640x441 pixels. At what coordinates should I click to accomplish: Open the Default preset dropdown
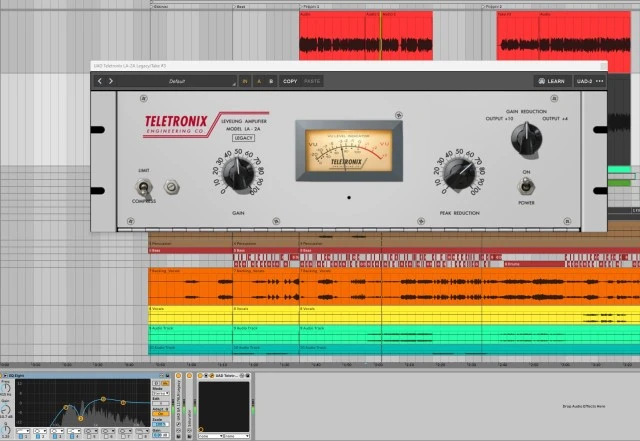[x=177, y=81]
